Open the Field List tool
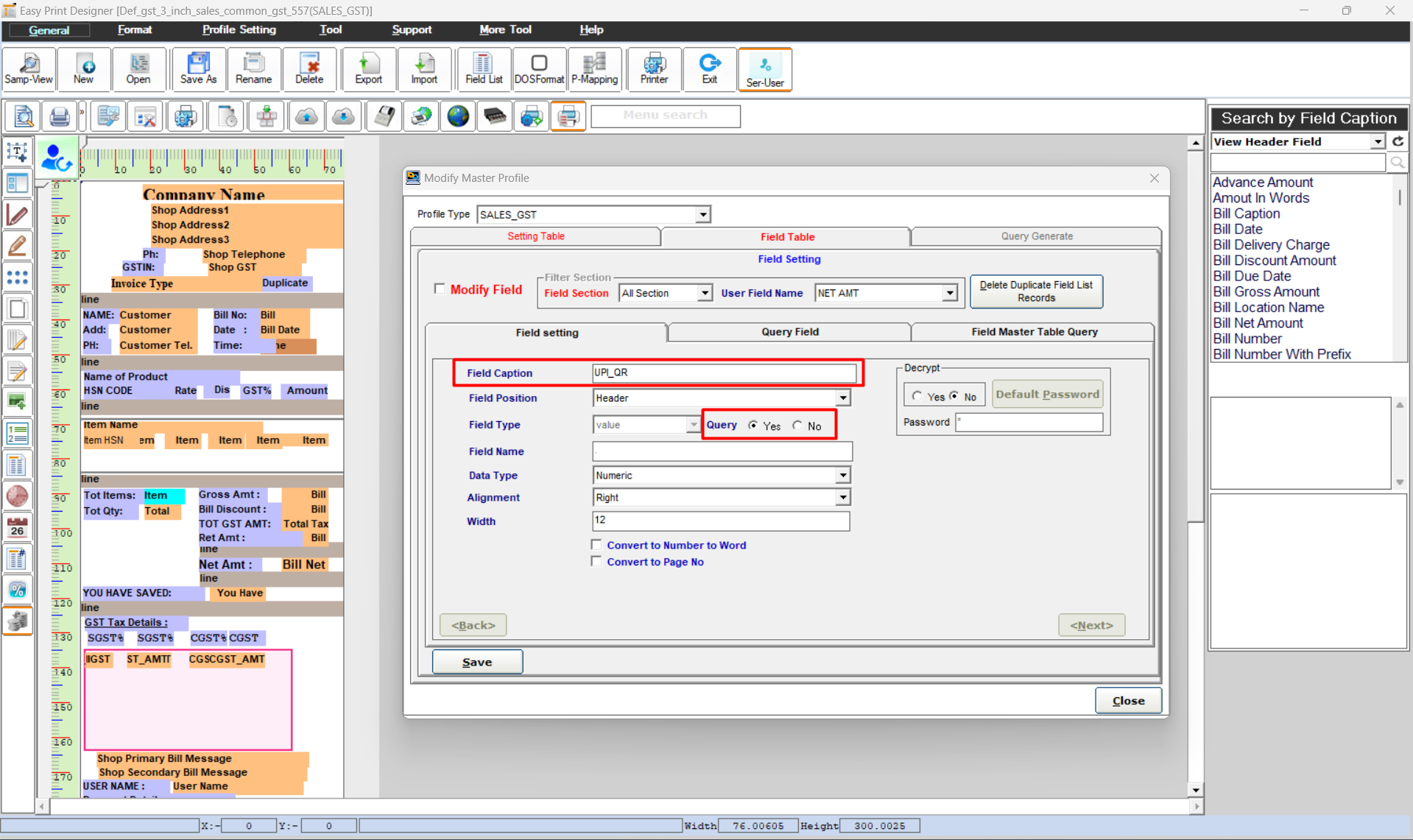 (x=483, y=69)
